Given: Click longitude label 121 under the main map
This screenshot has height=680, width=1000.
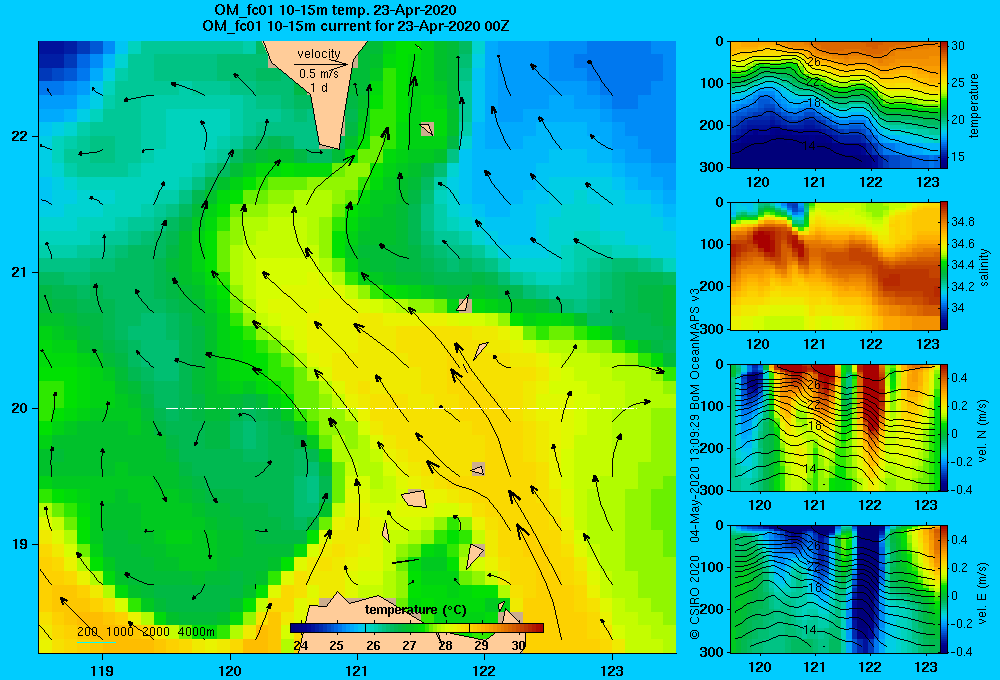Looking at the screenshot, I should point(357,670).
